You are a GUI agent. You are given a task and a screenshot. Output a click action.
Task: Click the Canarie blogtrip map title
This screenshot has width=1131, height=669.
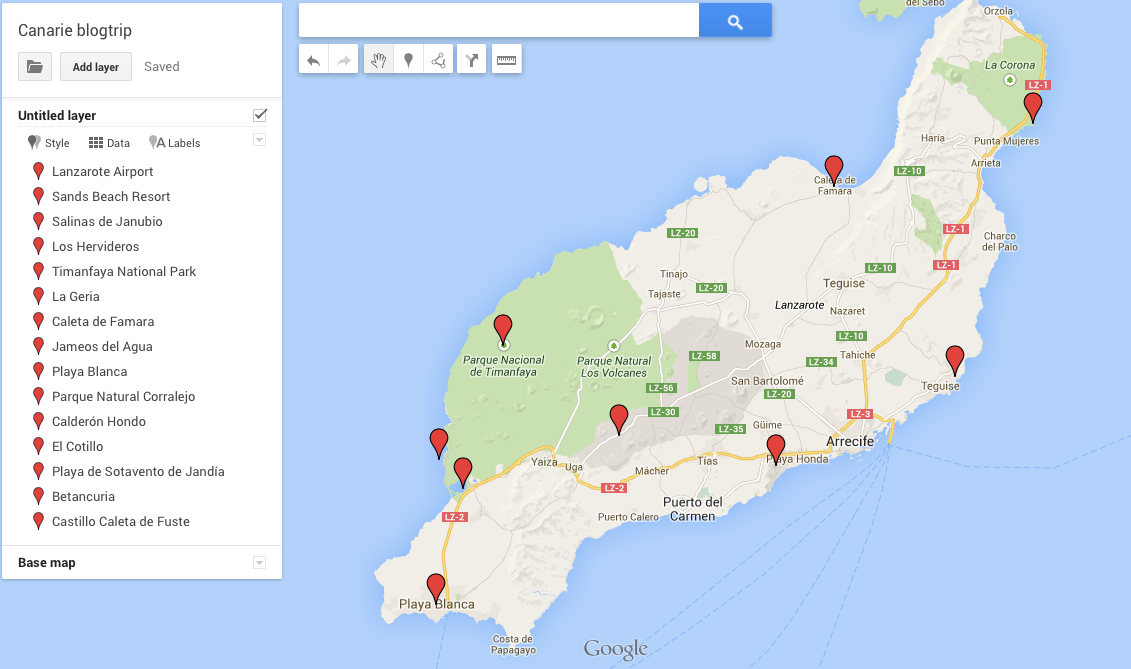click(75, 30)
